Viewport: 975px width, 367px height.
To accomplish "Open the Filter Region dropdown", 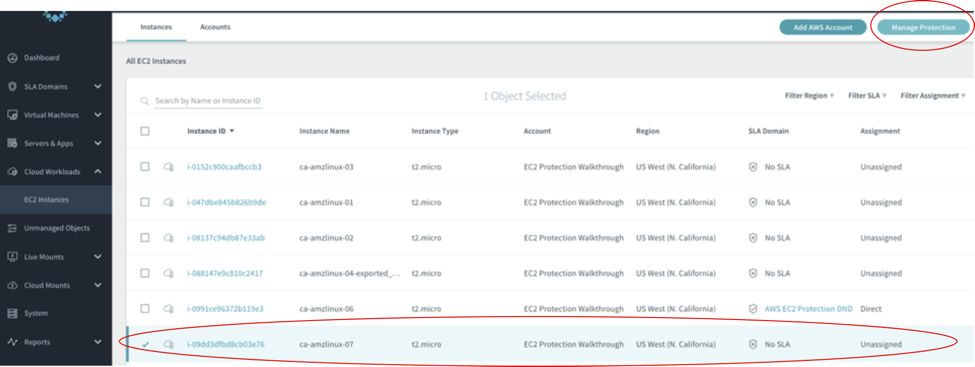I will (x=809, y=96).
